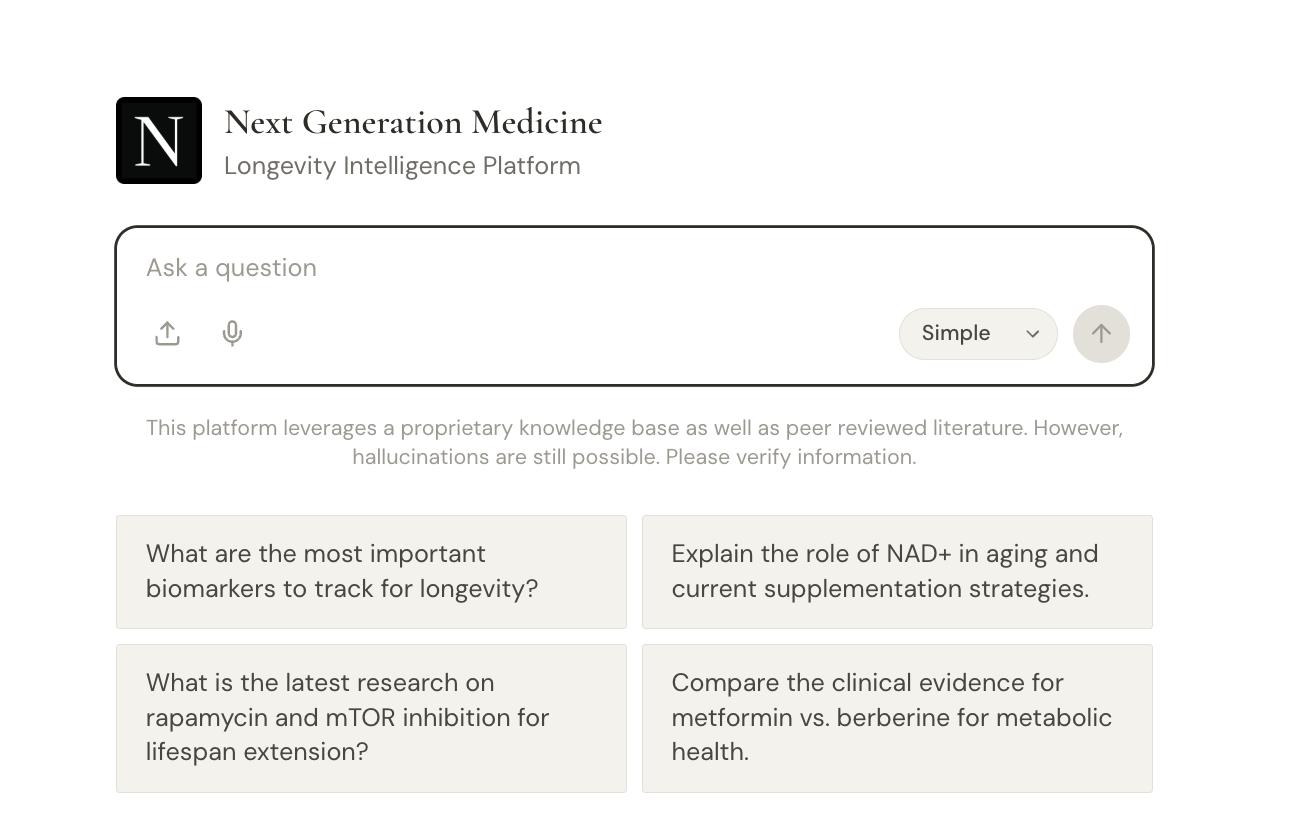Choose the NAD+ in aging suggestion card
1298x828 pixels.
pos(897,572)
